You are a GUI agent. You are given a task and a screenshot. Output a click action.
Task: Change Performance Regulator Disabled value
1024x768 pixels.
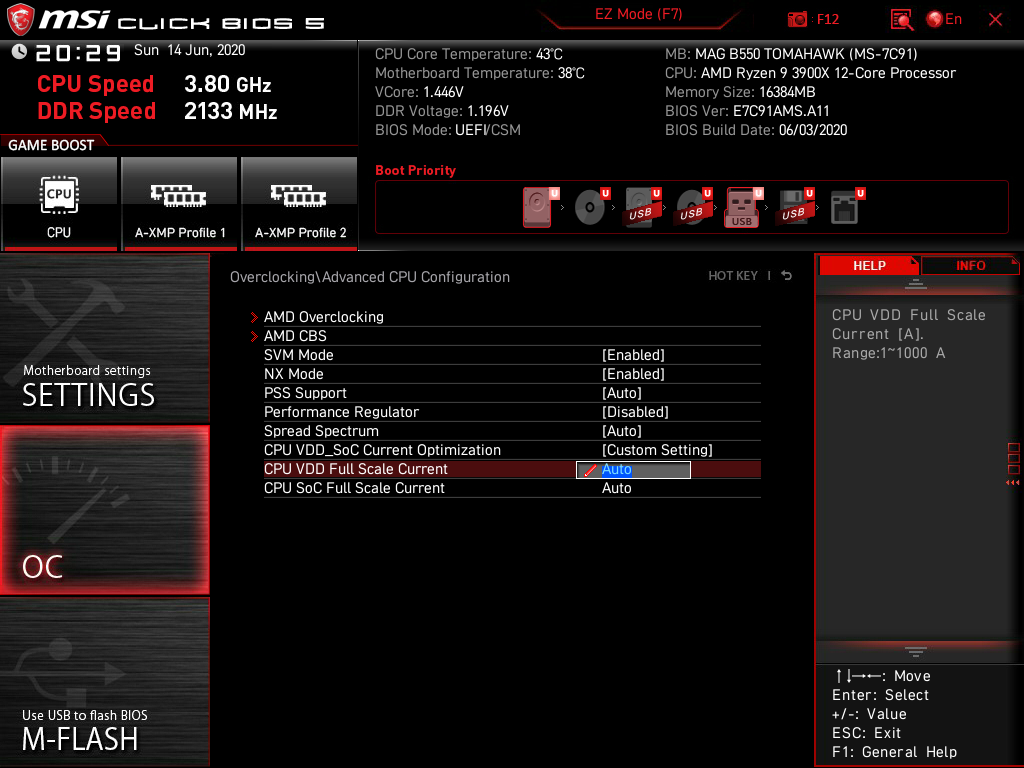pyautogui.click(x=635, y=411)
